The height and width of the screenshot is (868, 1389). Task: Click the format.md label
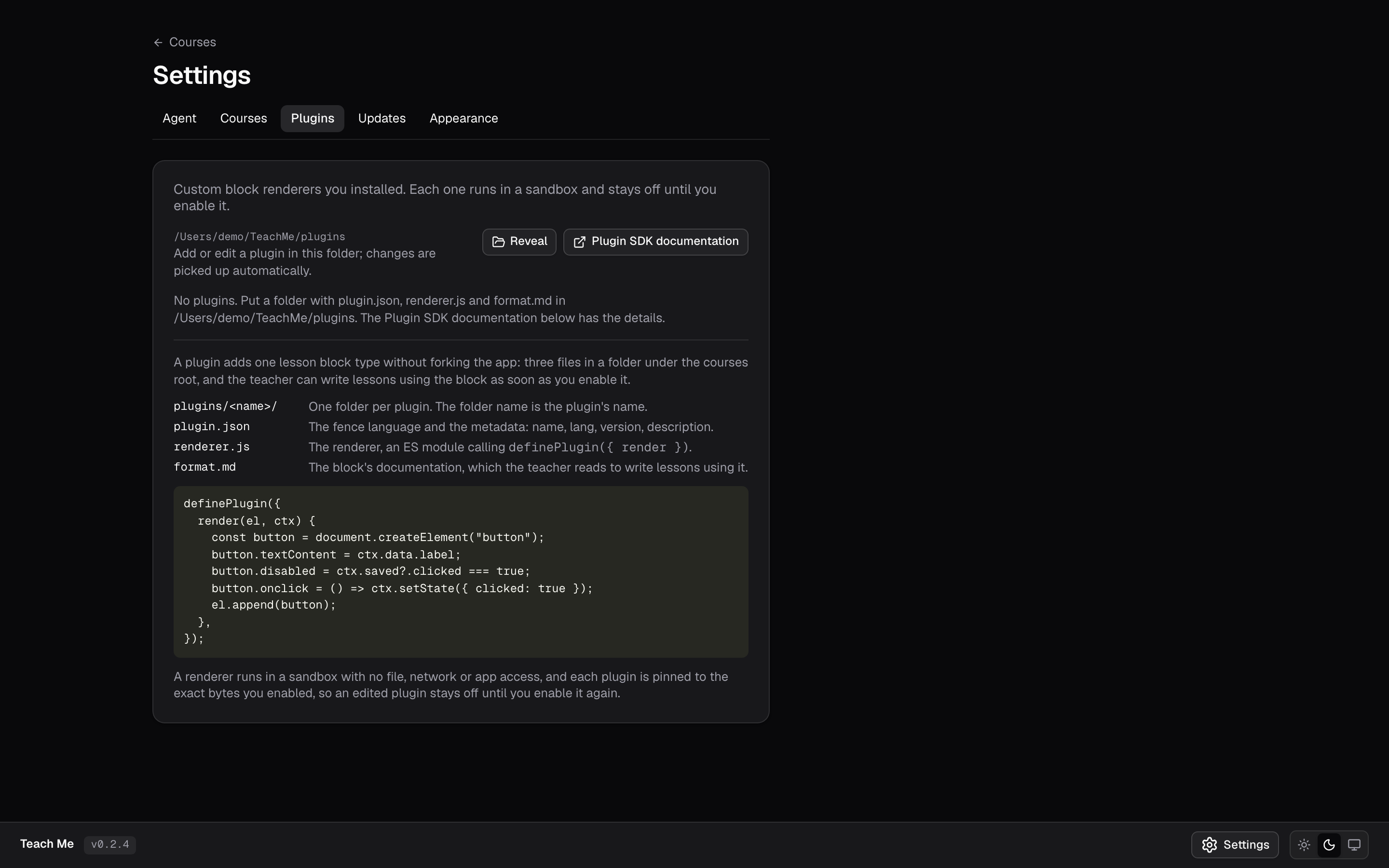[x=204, y=467]
